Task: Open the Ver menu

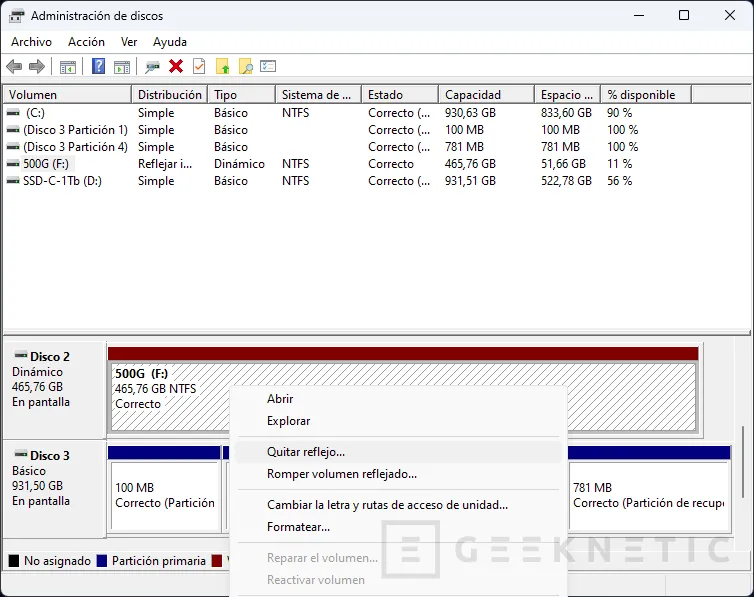Action: 129,42
